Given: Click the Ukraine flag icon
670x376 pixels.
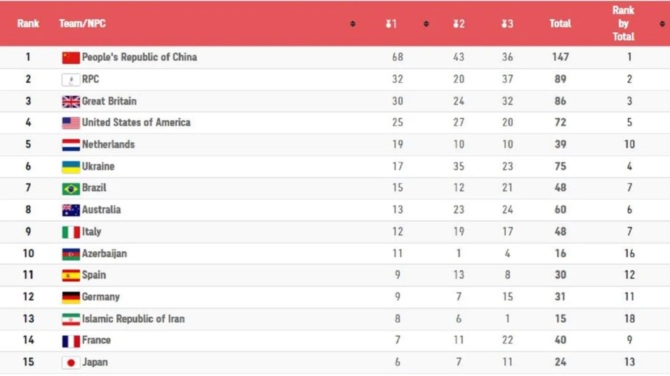Looking at the screenshot, I should (71, 167).
